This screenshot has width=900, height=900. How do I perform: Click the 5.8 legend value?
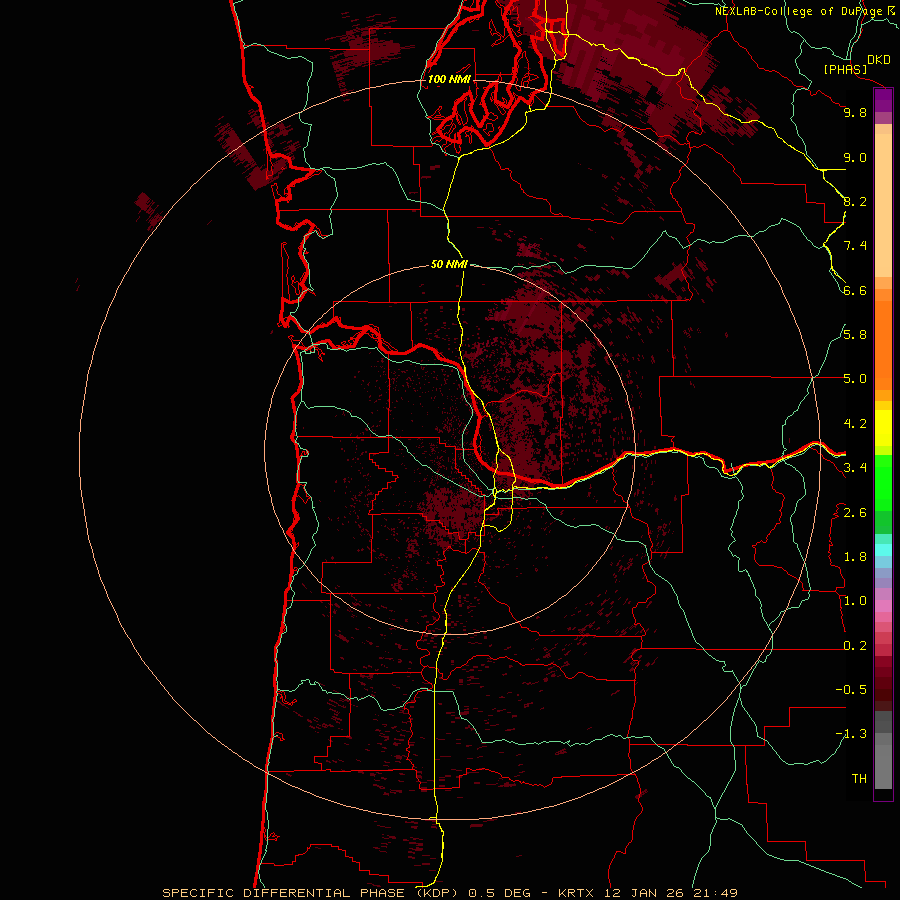tap(855, 335)
